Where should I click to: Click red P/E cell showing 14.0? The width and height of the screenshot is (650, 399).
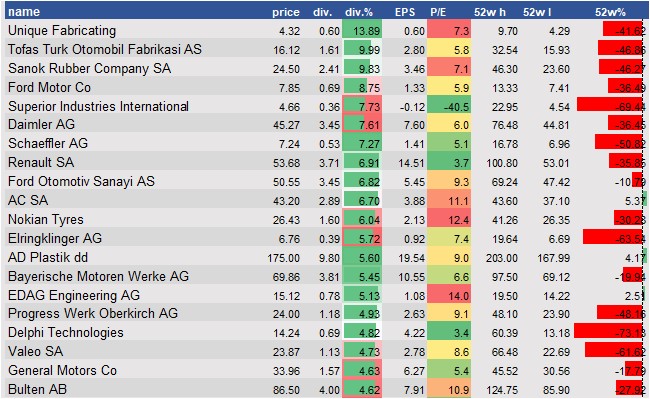point(449,295)
